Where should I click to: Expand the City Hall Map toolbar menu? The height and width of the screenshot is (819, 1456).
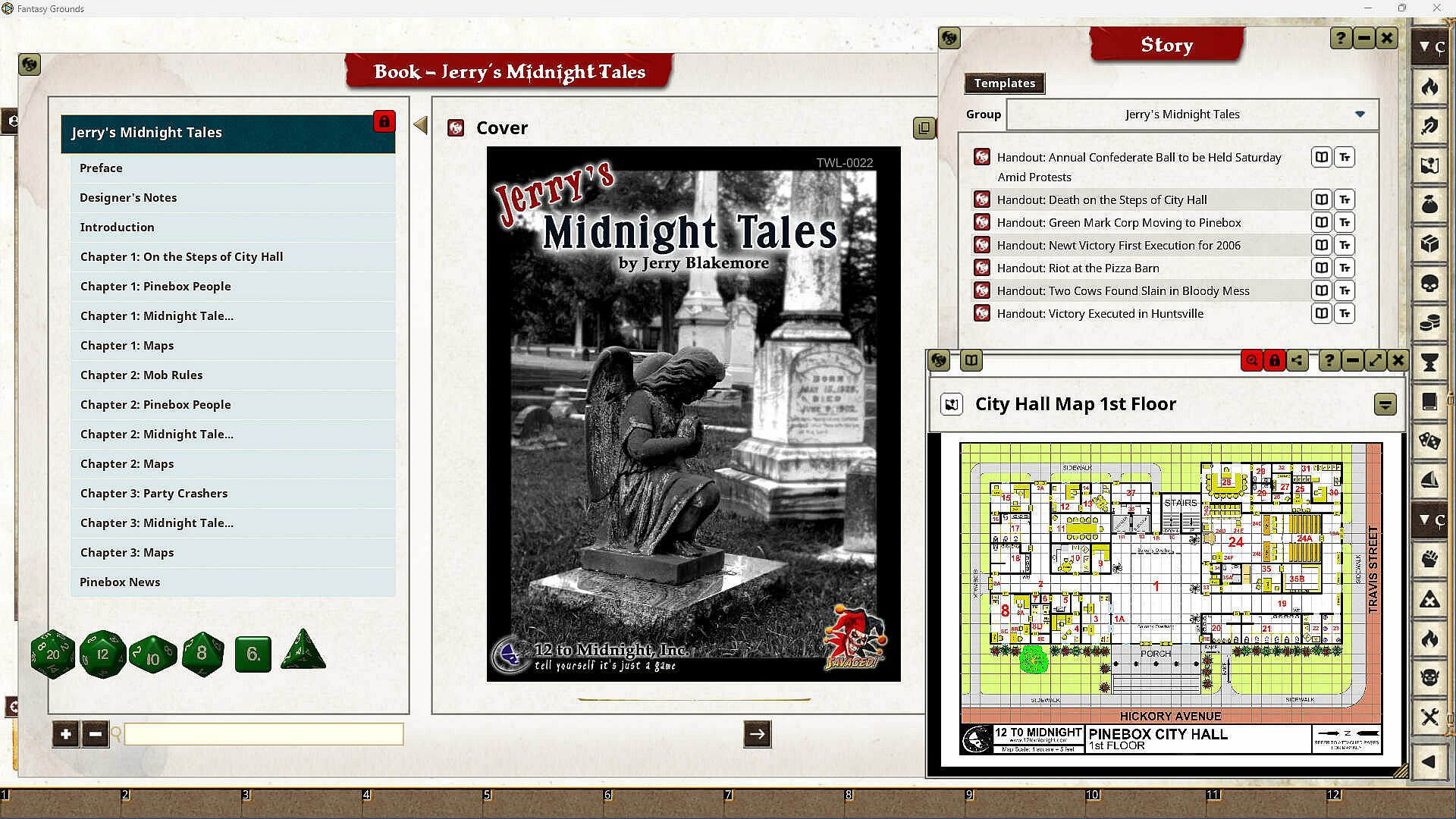(1385, 404)
